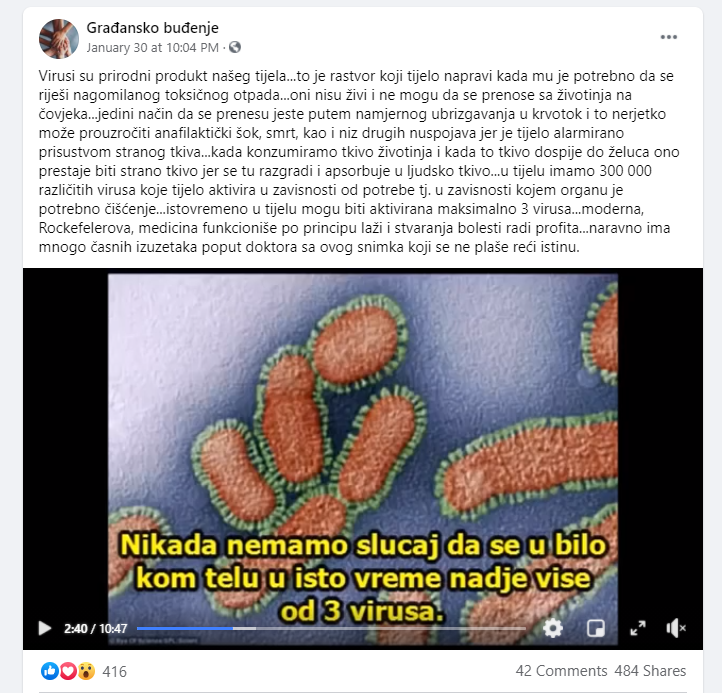Click the 2:40 / 10:47 video time display
This screenshot has height=693, width=722.
coord(95,629)
